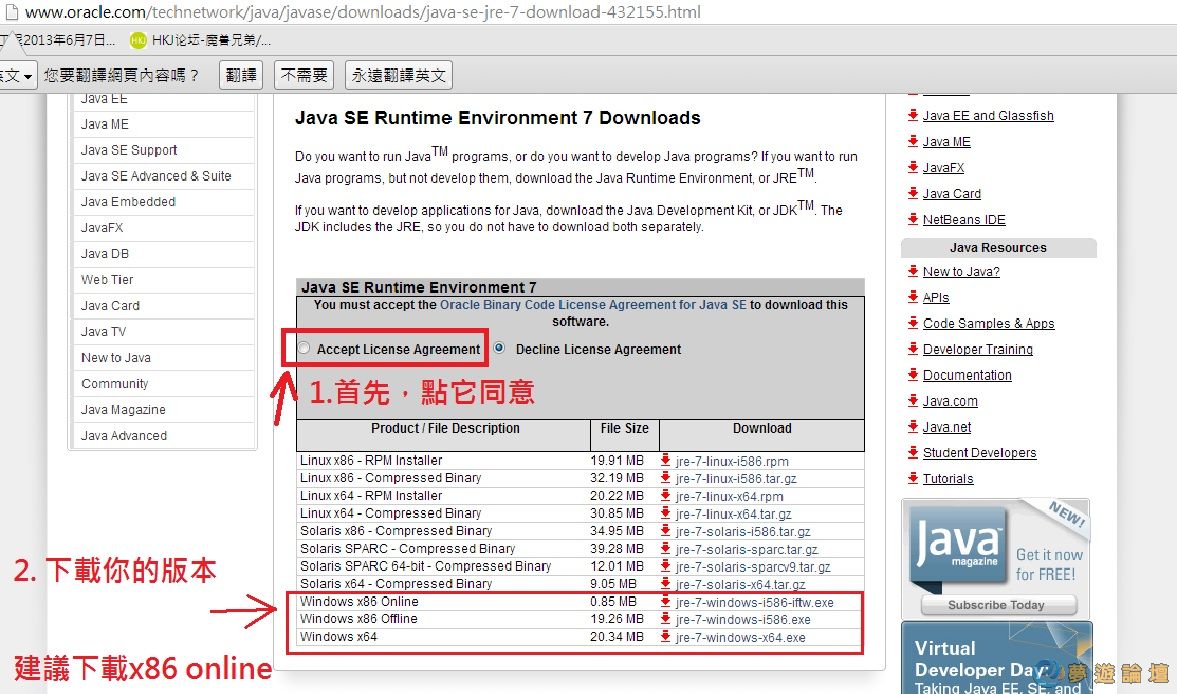Click red arrow icon beside Developer Training
This screenshot has width=1177, height=694.
913,349
